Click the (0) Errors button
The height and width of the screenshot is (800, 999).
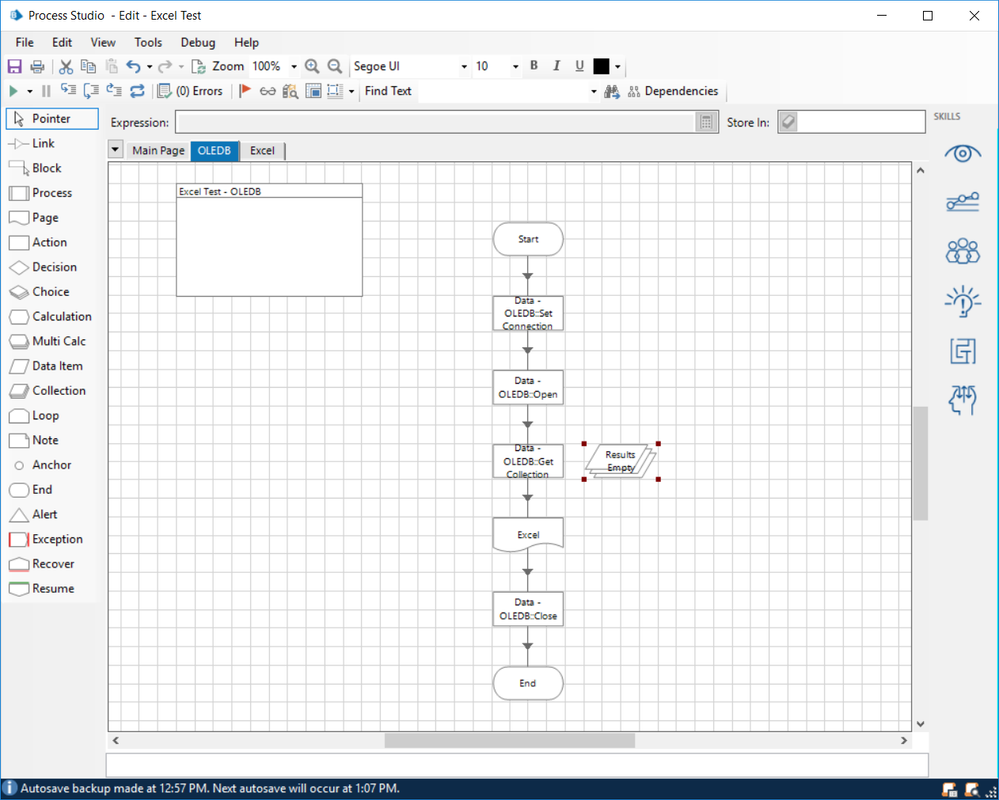tap(191, 91)
